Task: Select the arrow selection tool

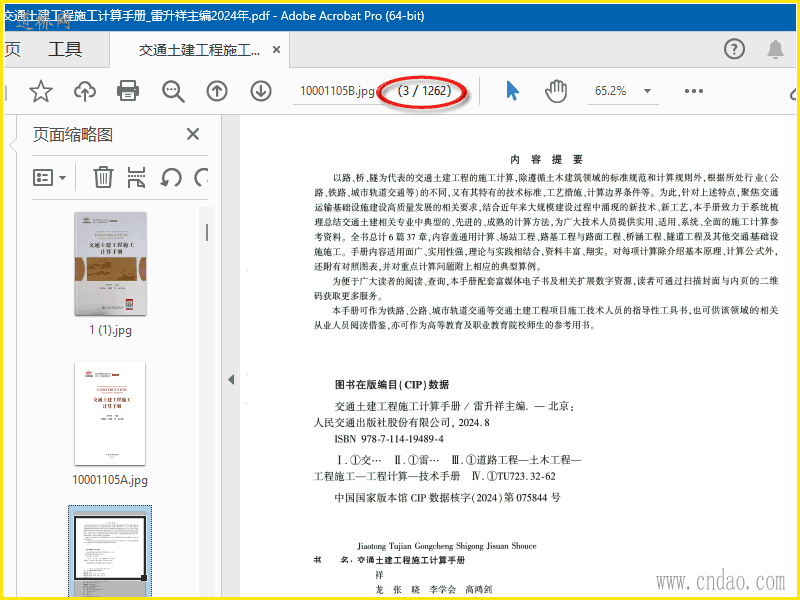Action: 512,91
